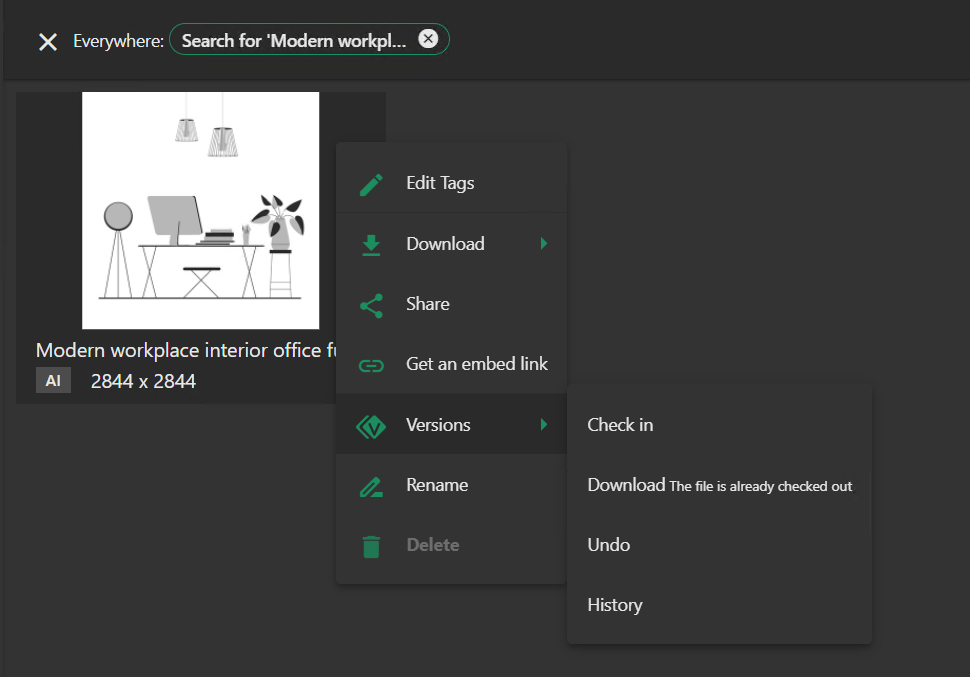The image size is (970, 677).
Task: Choose Share in the context menu
Action: (x=427, y=304)
